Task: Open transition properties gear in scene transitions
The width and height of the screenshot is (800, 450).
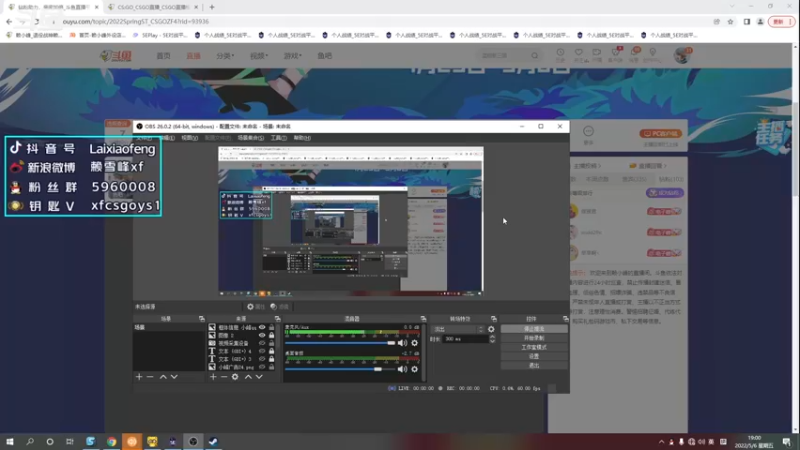Action: click(x=491, y=329)
